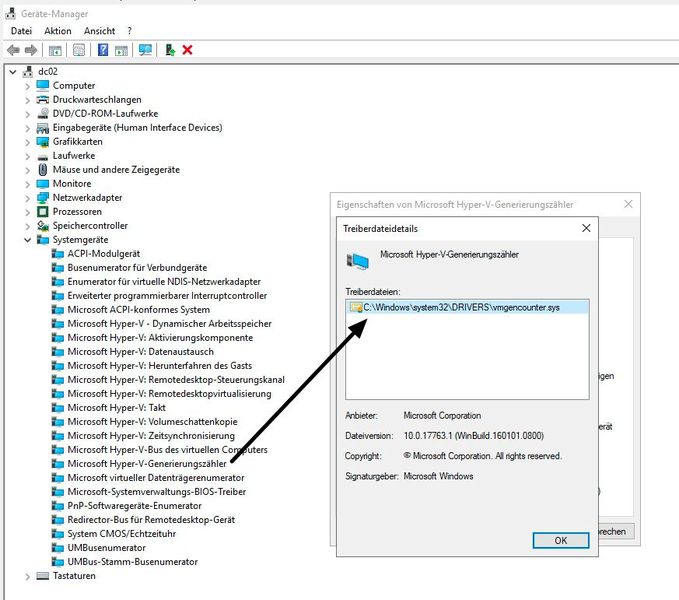Click the Device Manager title bar icon
Screen dimensions: 679x600
click(x=10, y=13)
